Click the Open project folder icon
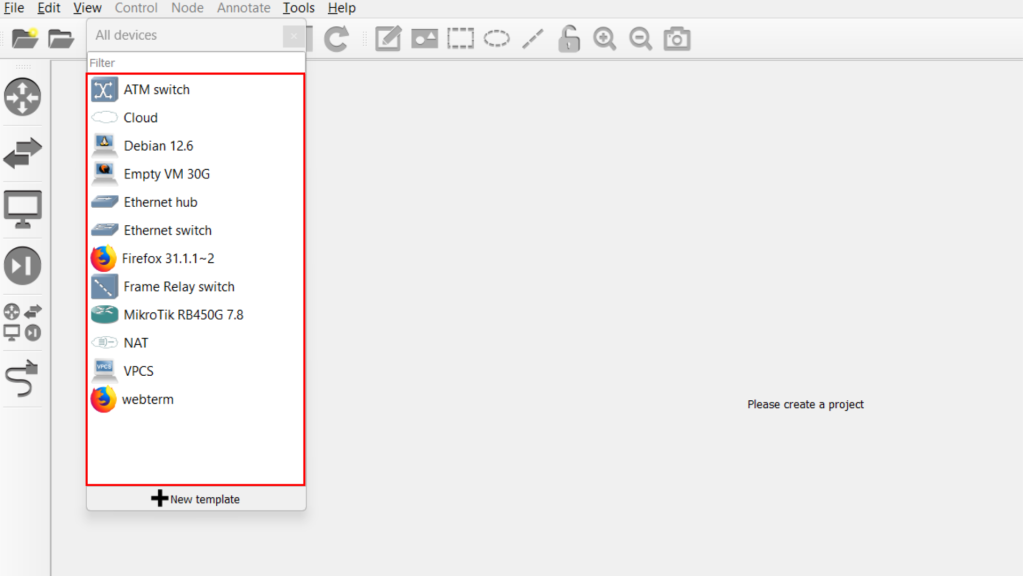 [x=62, y=39]
